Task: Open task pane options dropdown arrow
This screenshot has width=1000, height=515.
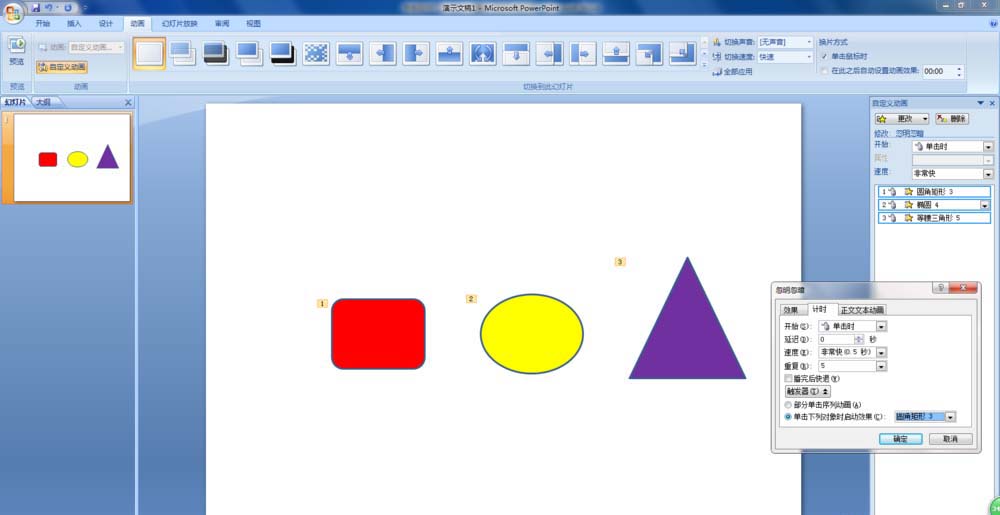Action: tap(981, 103)
